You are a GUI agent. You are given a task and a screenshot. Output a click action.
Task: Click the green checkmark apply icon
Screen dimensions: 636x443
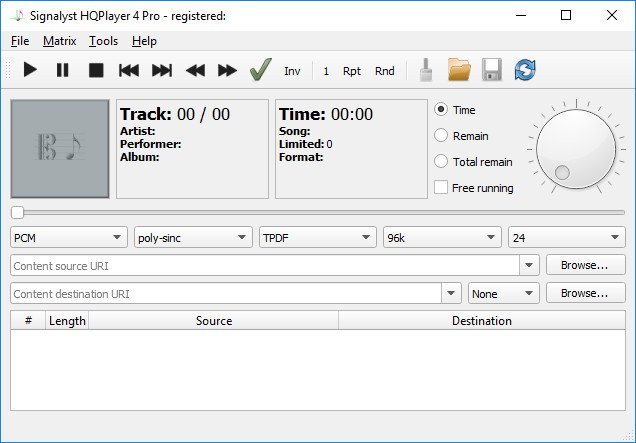point(260,70)
